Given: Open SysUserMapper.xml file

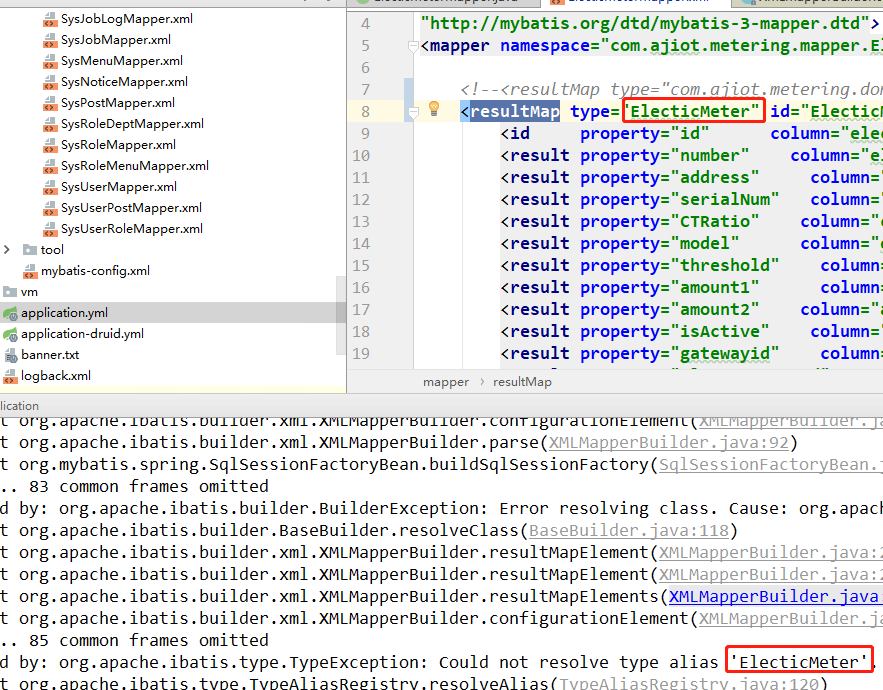Looking at the screenshot, I should 119,186.
